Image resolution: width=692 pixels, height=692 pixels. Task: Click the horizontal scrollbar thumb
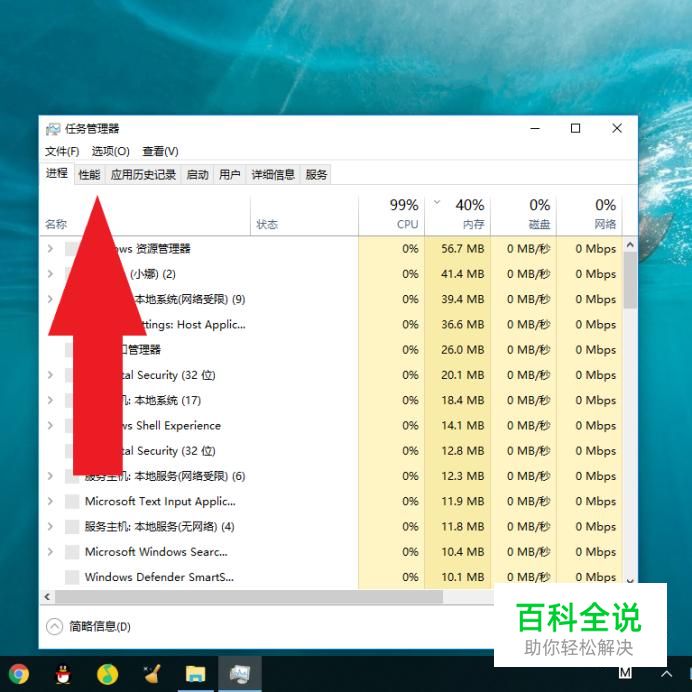(248, 597)
